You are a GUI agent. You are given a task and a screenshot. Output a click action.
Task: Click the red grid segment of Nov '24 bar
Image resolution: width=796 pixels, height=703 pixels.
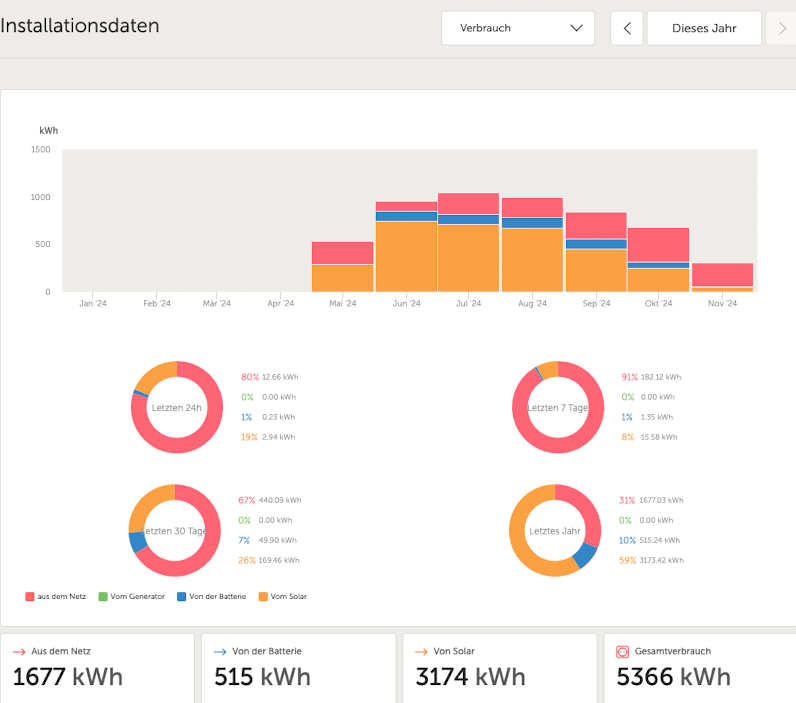(722, 275)
